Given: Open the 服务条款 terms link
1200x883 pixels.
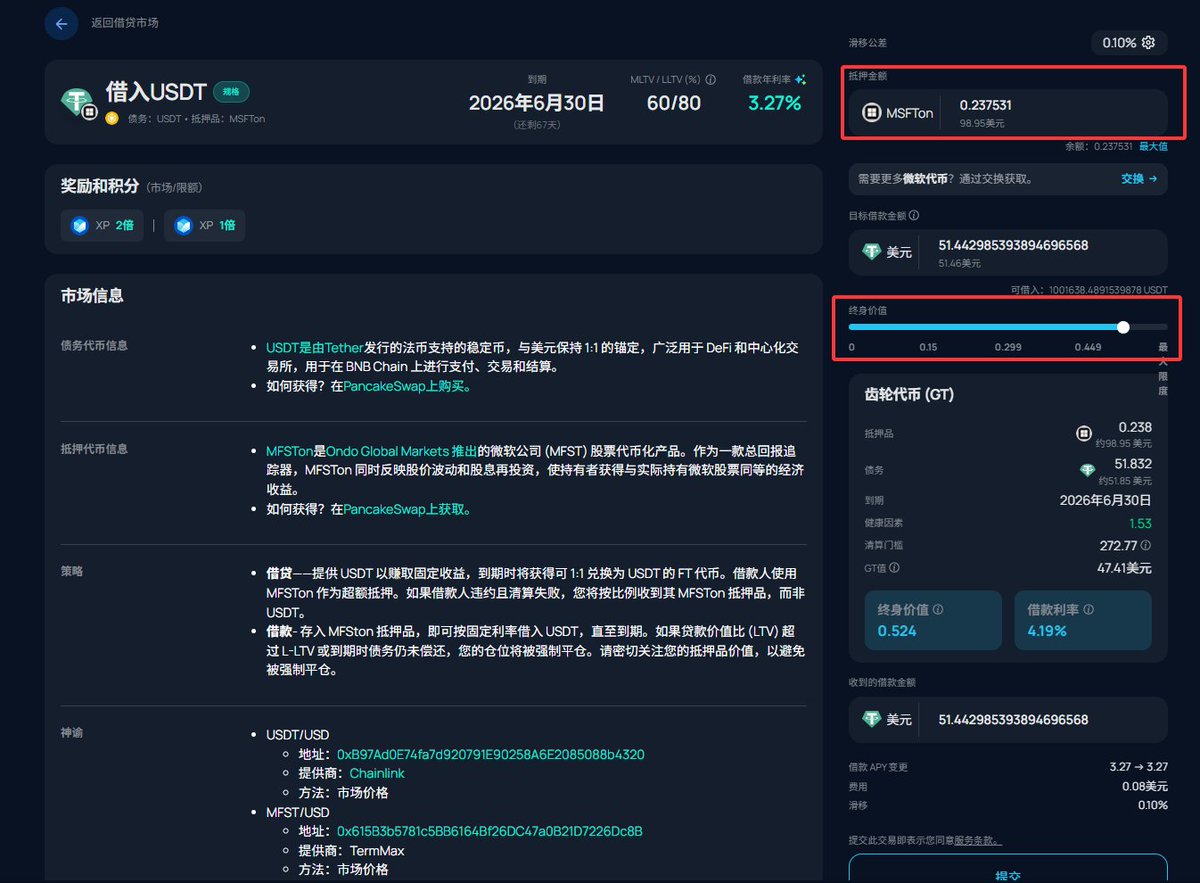Looking at the screenshot, I should [x=978, y=840].
